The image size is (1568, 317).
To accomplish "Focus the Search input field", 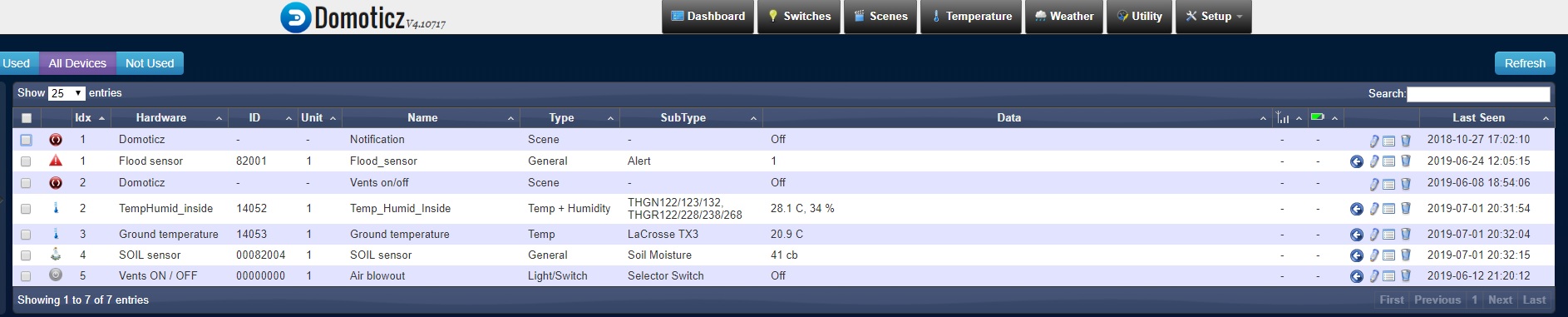I will [x=1478, y=94].
